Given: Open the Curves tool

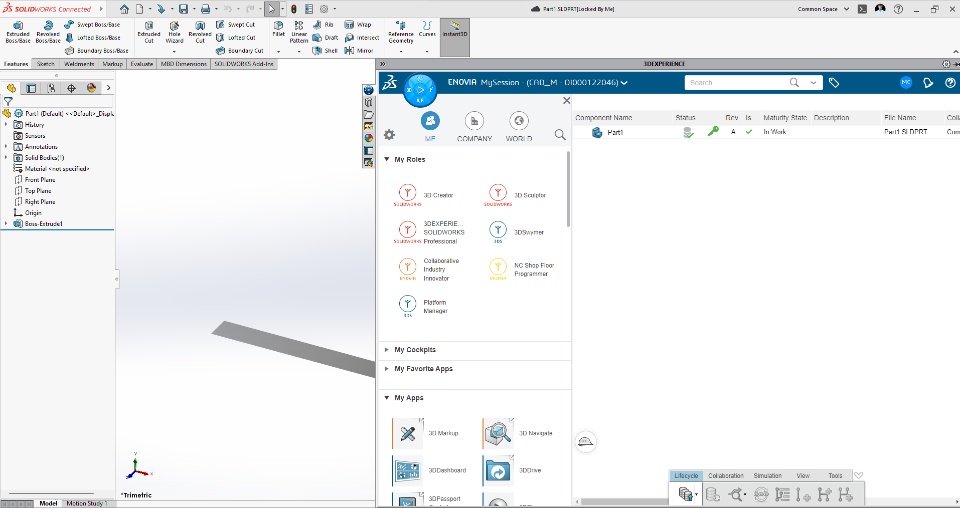Looking at the screenshot, I should click(x=427, y=29).
